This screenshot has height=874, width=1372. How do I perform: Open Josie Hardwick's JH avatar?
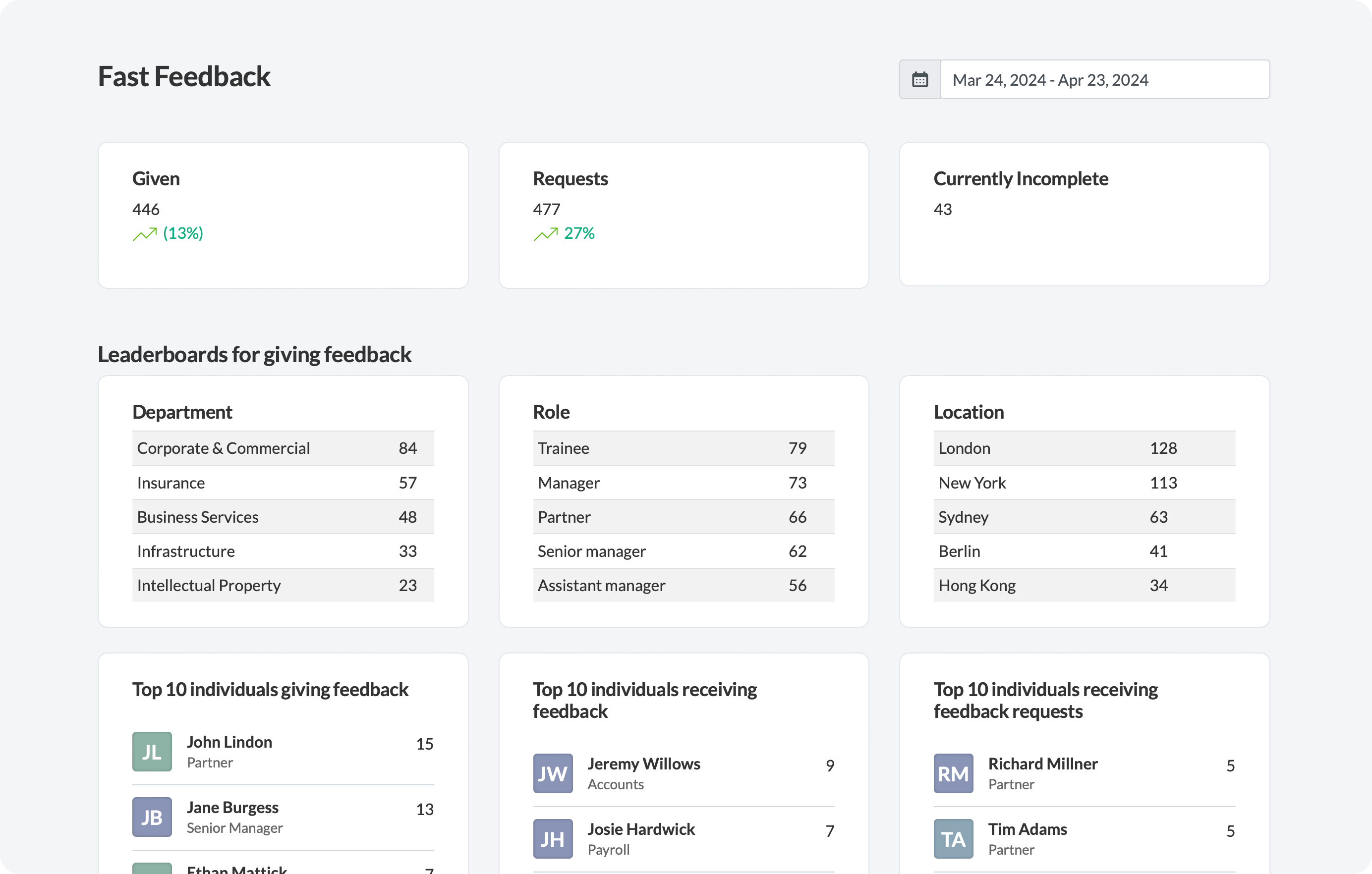553,838
